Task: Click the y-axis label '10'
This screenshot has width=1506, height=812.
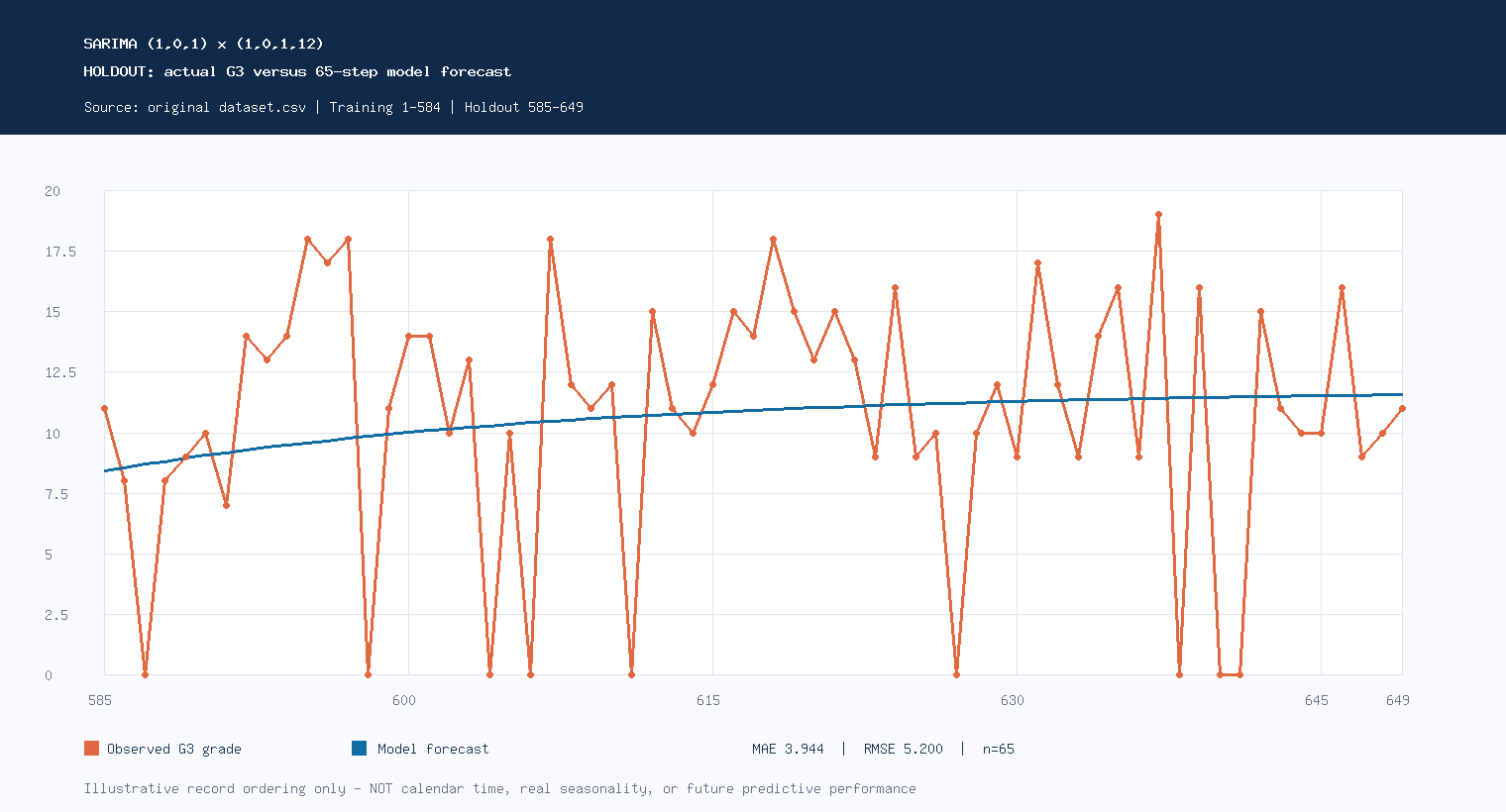Action: pyautogui.click(x=53, y=434)
